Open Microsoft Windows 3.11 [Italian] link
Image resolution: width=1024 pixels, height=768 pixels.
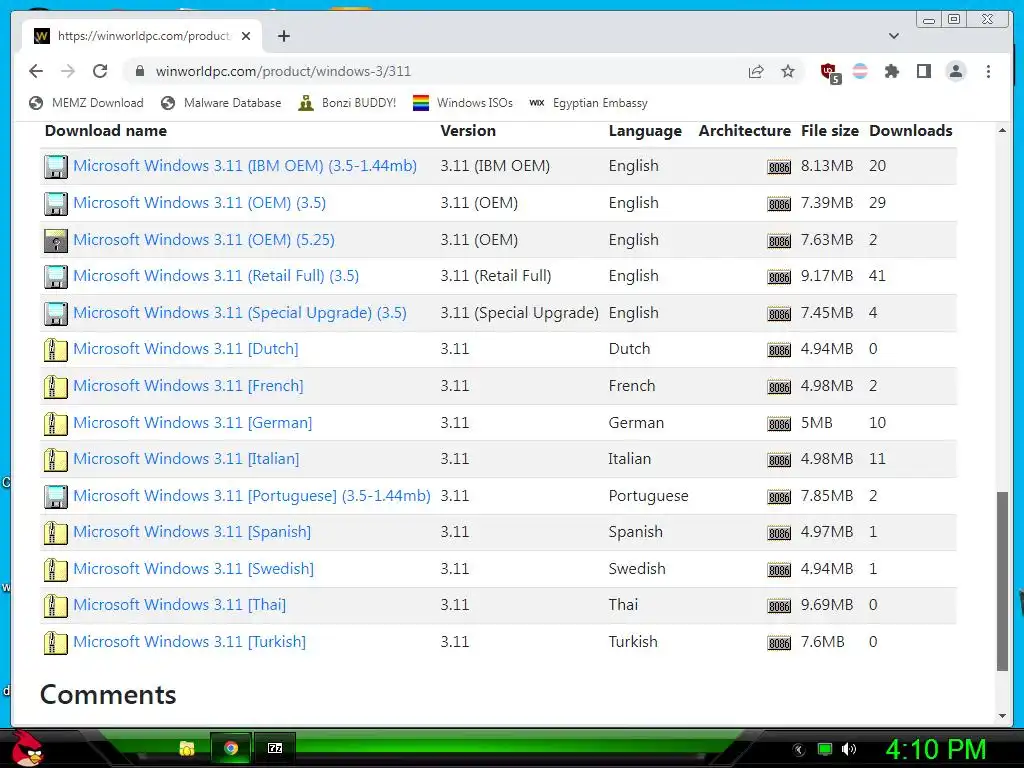[186, 459]
